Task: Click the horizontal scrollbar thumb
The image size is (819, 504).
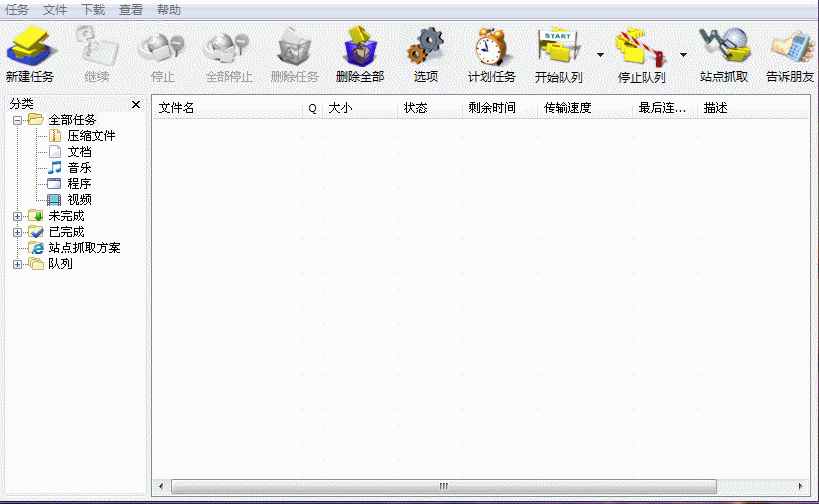Action: pyautogui.click(x=444, y=486)
